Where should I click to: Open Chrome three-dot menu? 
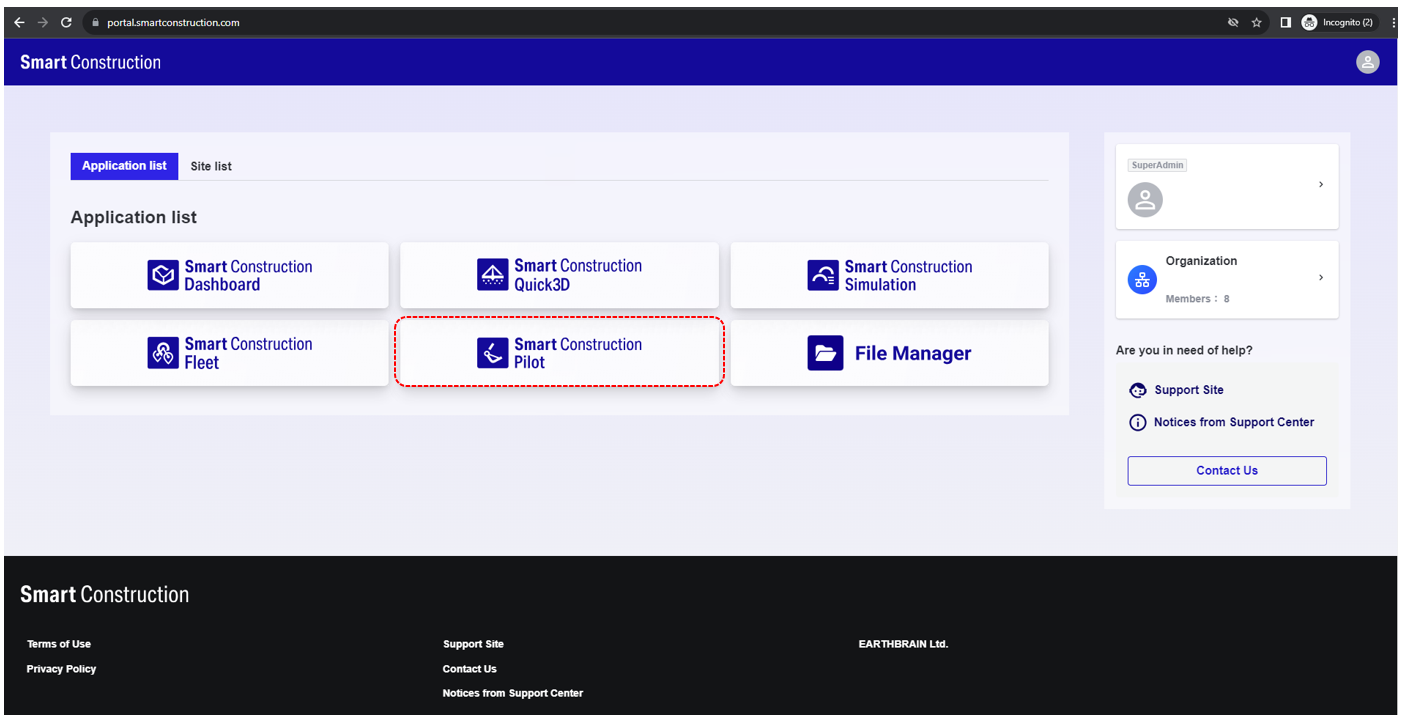(1393, 22)
